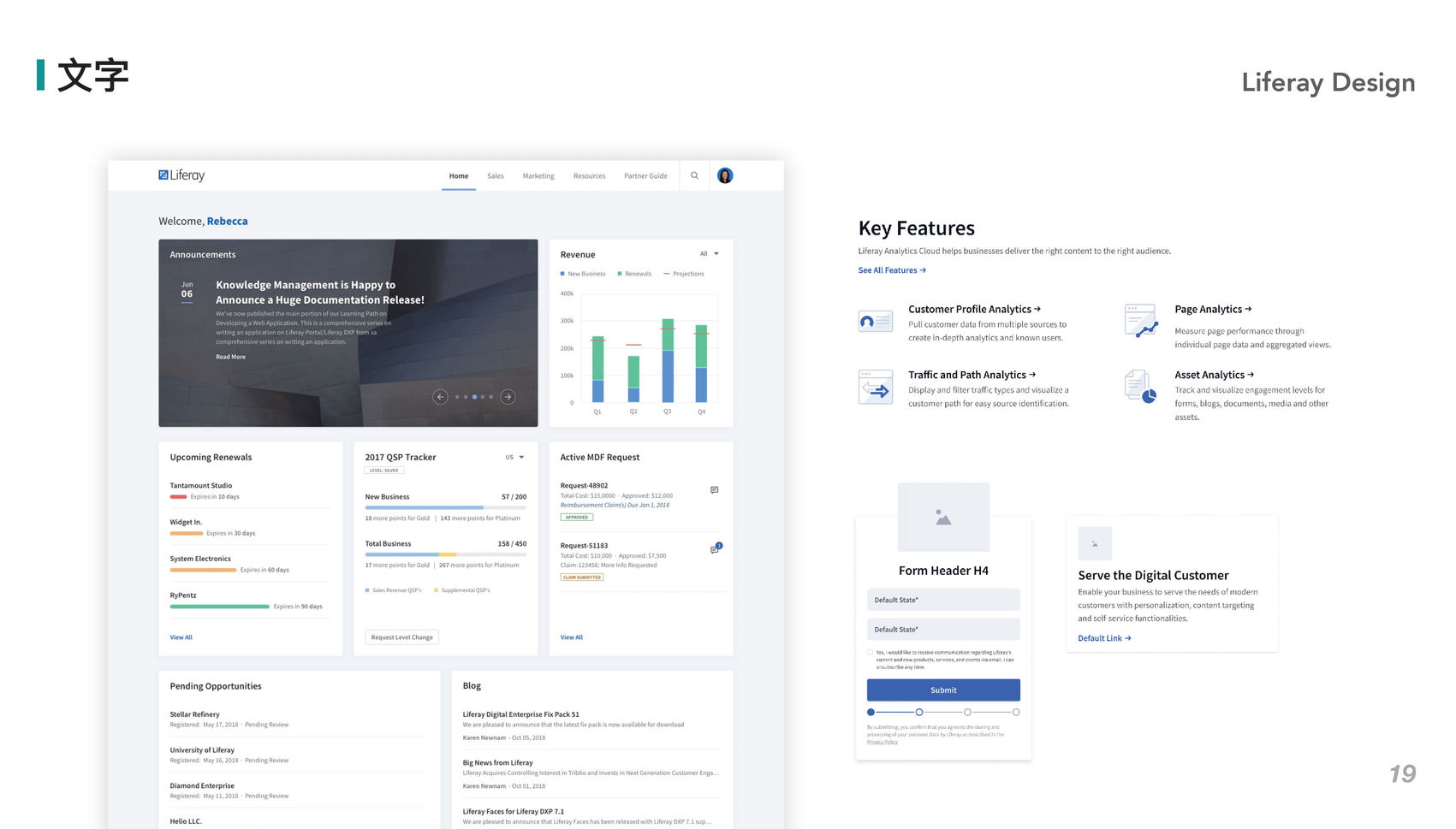Expand the Revenue 'All' filter dropdown
The image size is (1456, 829).
pyautogui.click(x=710, y=254)
